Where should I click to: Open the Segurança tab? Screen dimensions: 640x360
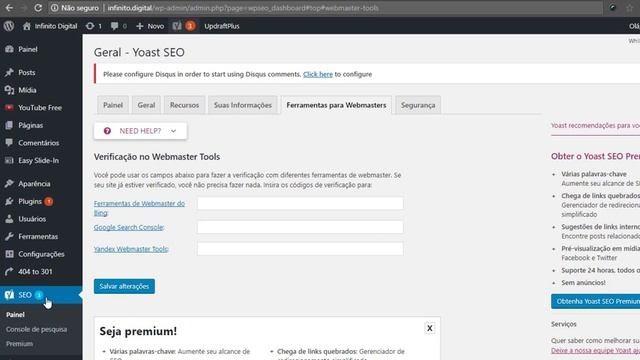(418, 105)
